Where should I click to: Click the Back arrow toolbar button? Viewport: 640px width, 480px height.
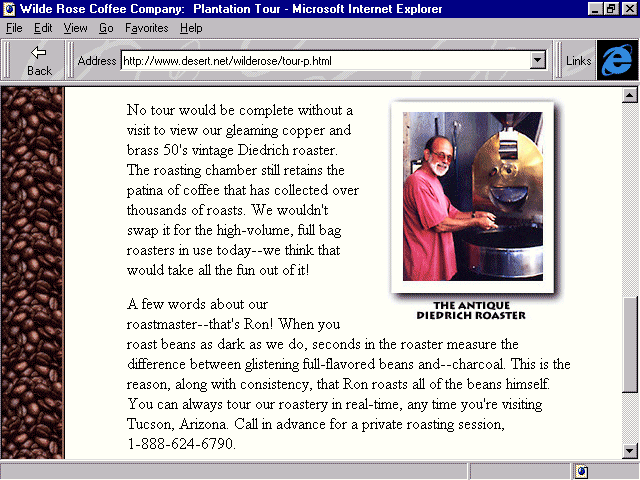point(39,60)
